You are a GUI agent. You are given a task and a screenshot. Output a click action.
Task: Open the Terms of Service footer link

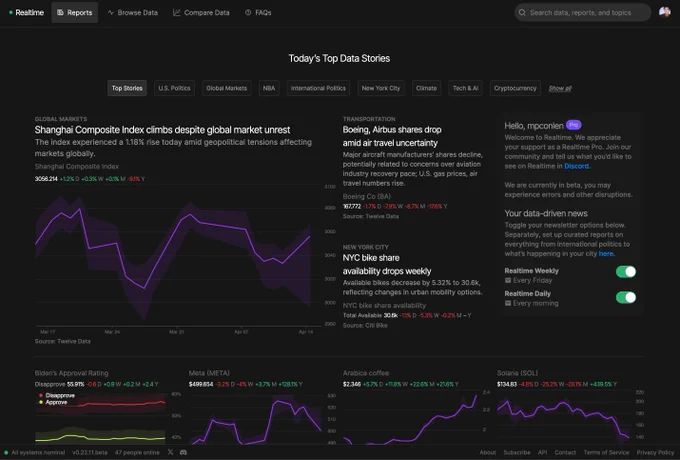[x=606, y=452]
